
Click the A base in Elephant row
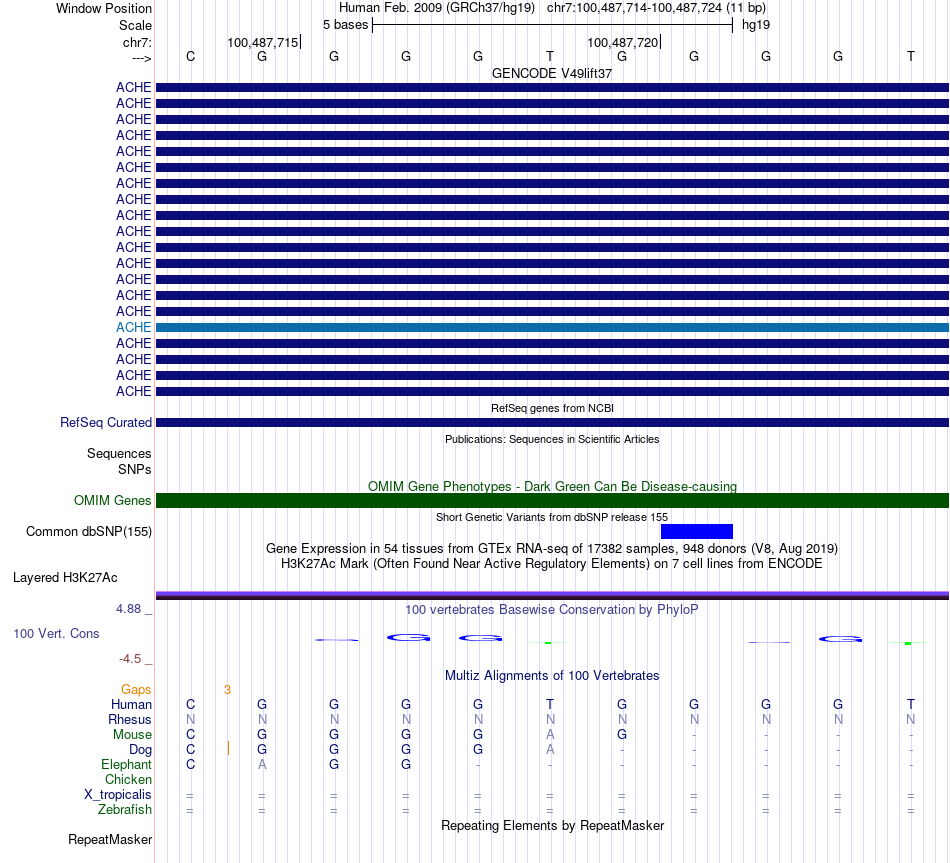262,764
